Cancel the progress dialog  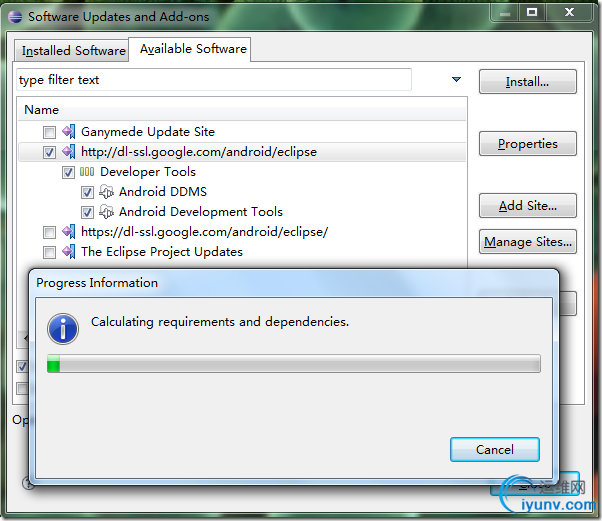(495, 450)
